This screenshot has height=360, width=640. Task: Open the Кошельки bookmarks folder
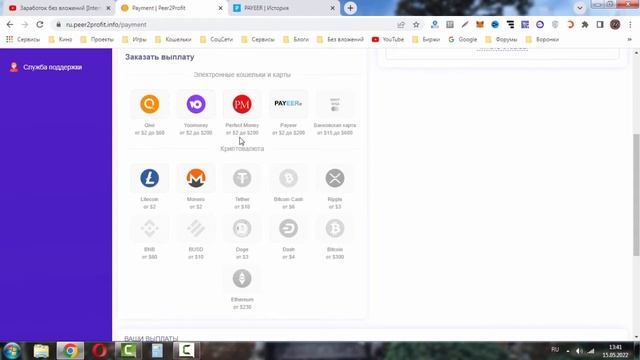coord(173,40)
